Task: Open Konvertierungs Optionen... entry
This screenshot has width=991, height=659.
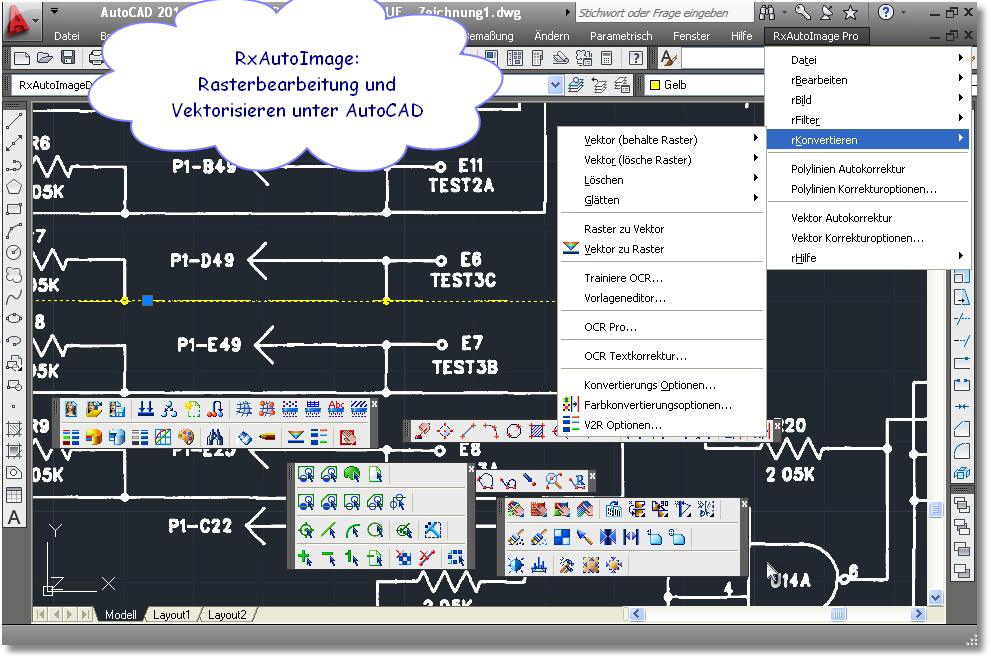Action: (662, 385)
